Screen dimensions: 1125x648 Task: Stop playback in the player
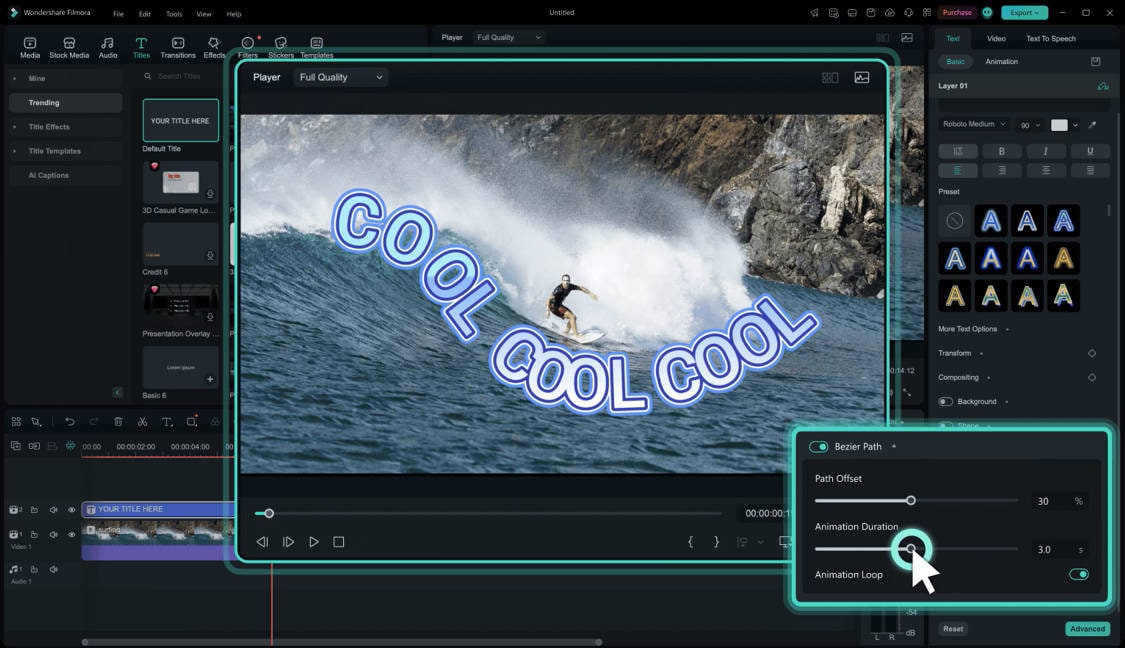click(339, 542)
